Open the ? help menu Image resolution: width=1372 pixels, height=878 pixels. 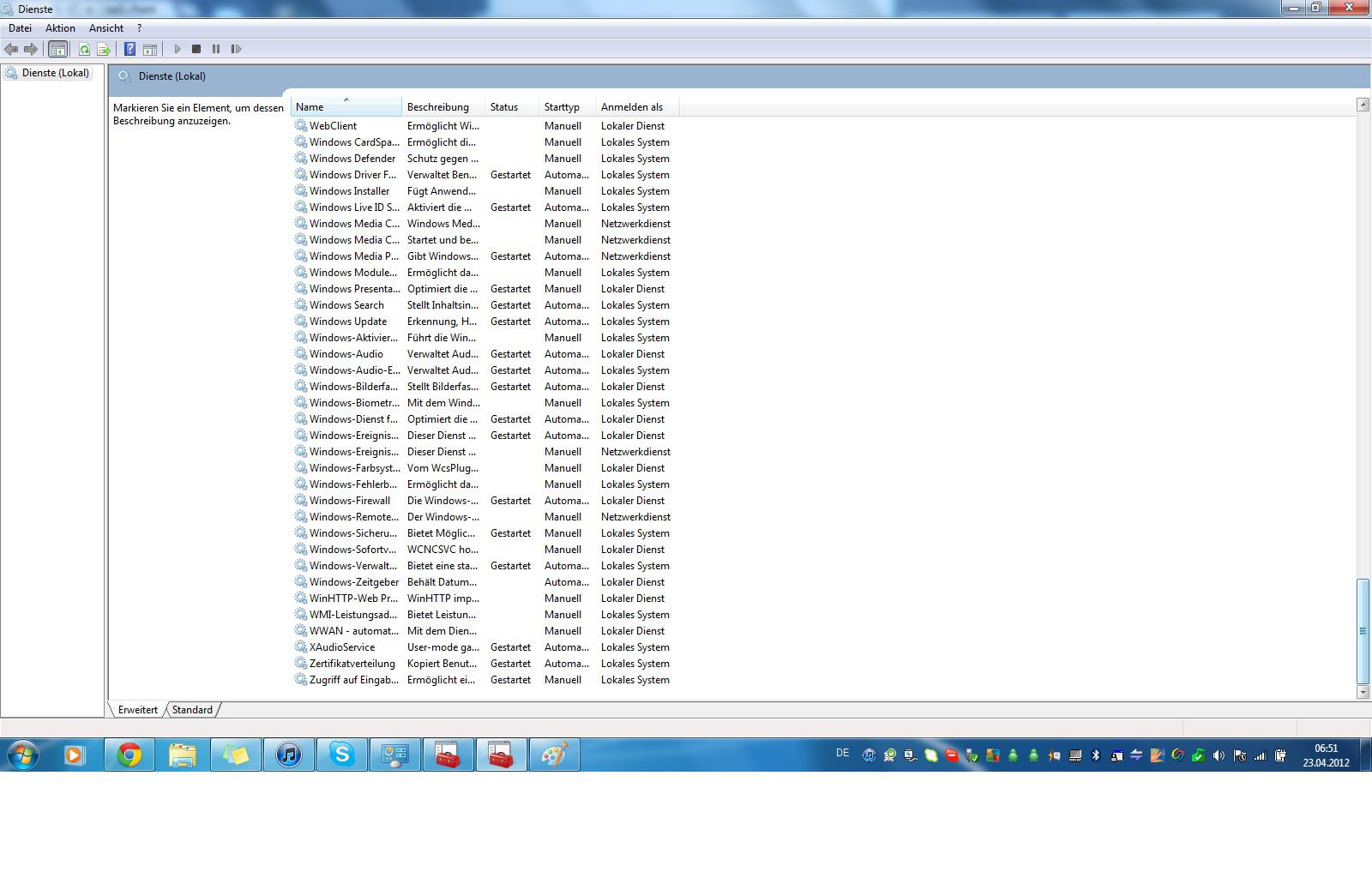click(x=139, y=28)
